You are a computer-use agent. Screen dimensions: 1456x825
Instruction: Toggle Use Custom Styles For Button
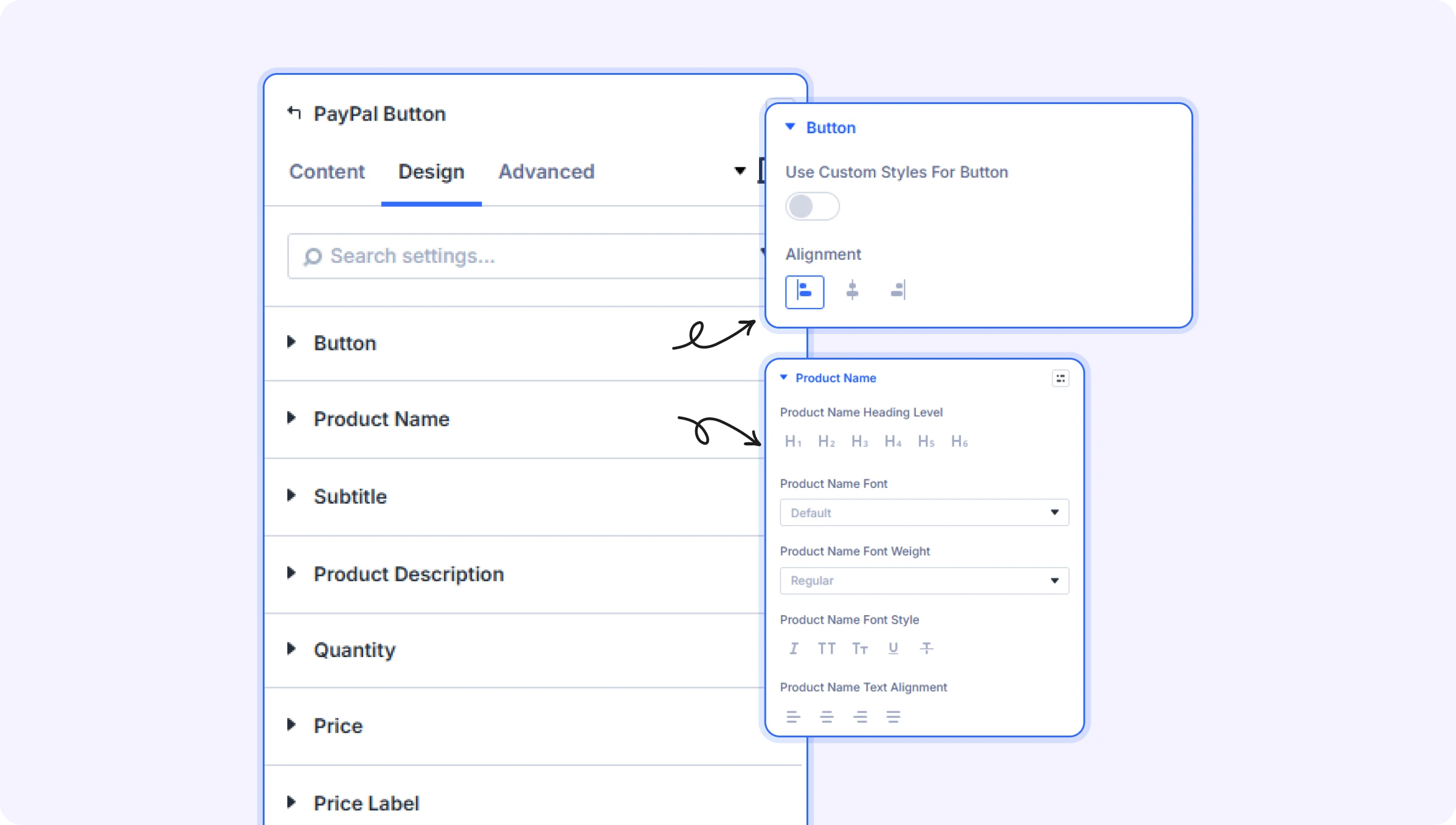click(x=812, y=206)
